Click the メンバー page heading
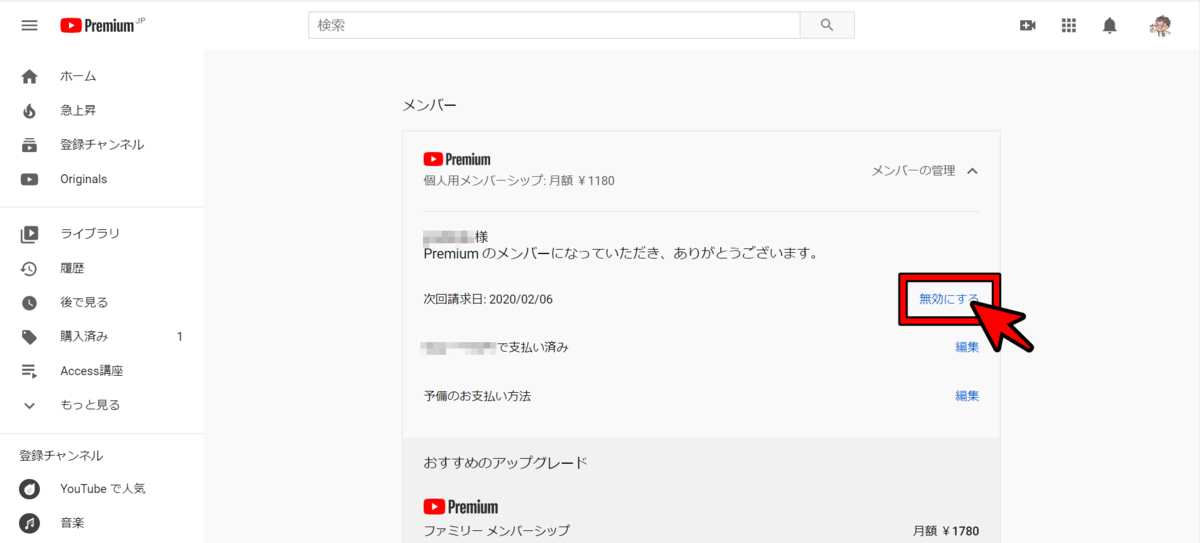Image resolution: width=1200 pixels, height=543 pixels. (430, 105)
